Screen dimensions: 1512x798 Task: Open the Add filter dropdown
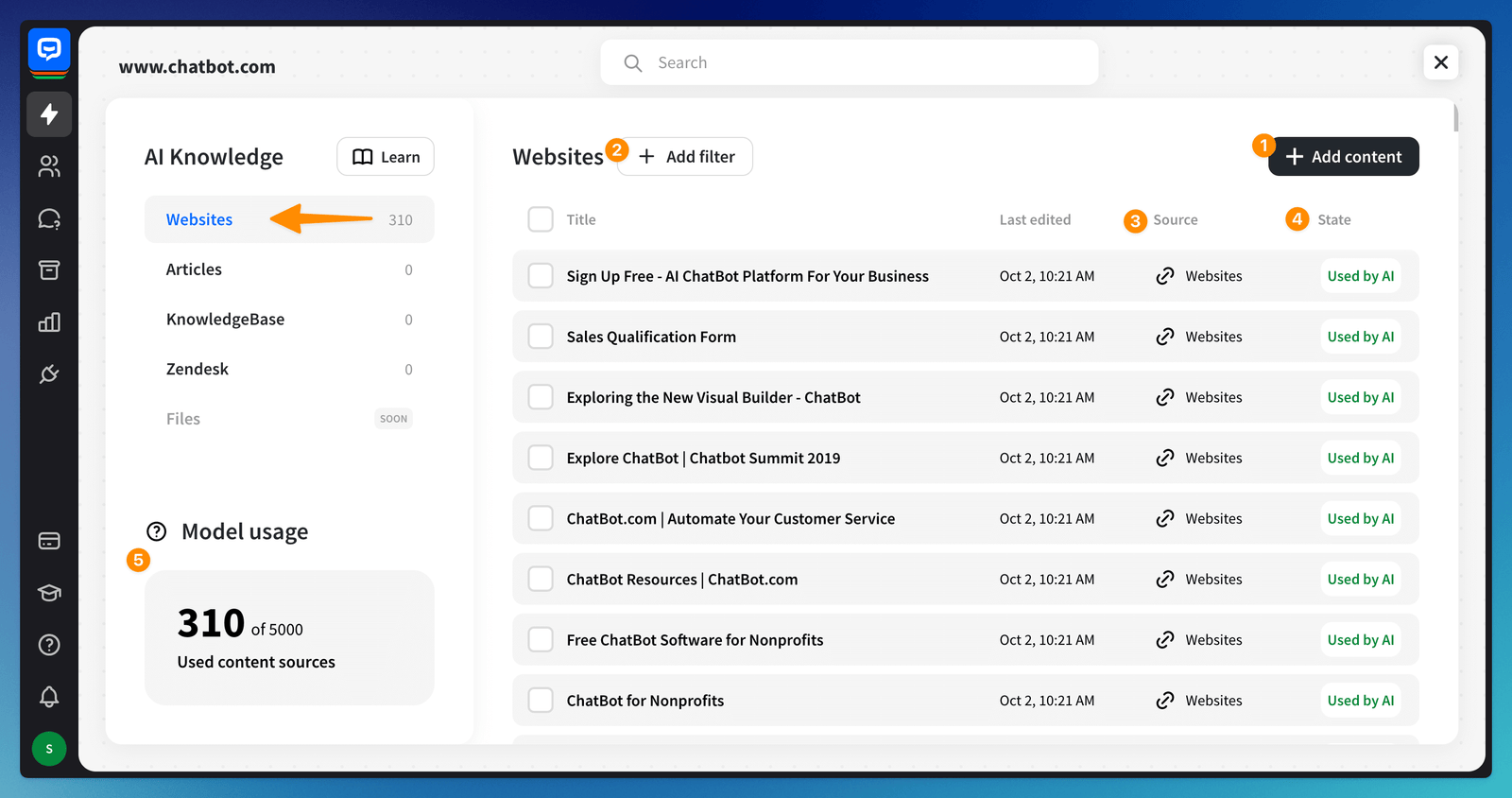coord(687,157)
